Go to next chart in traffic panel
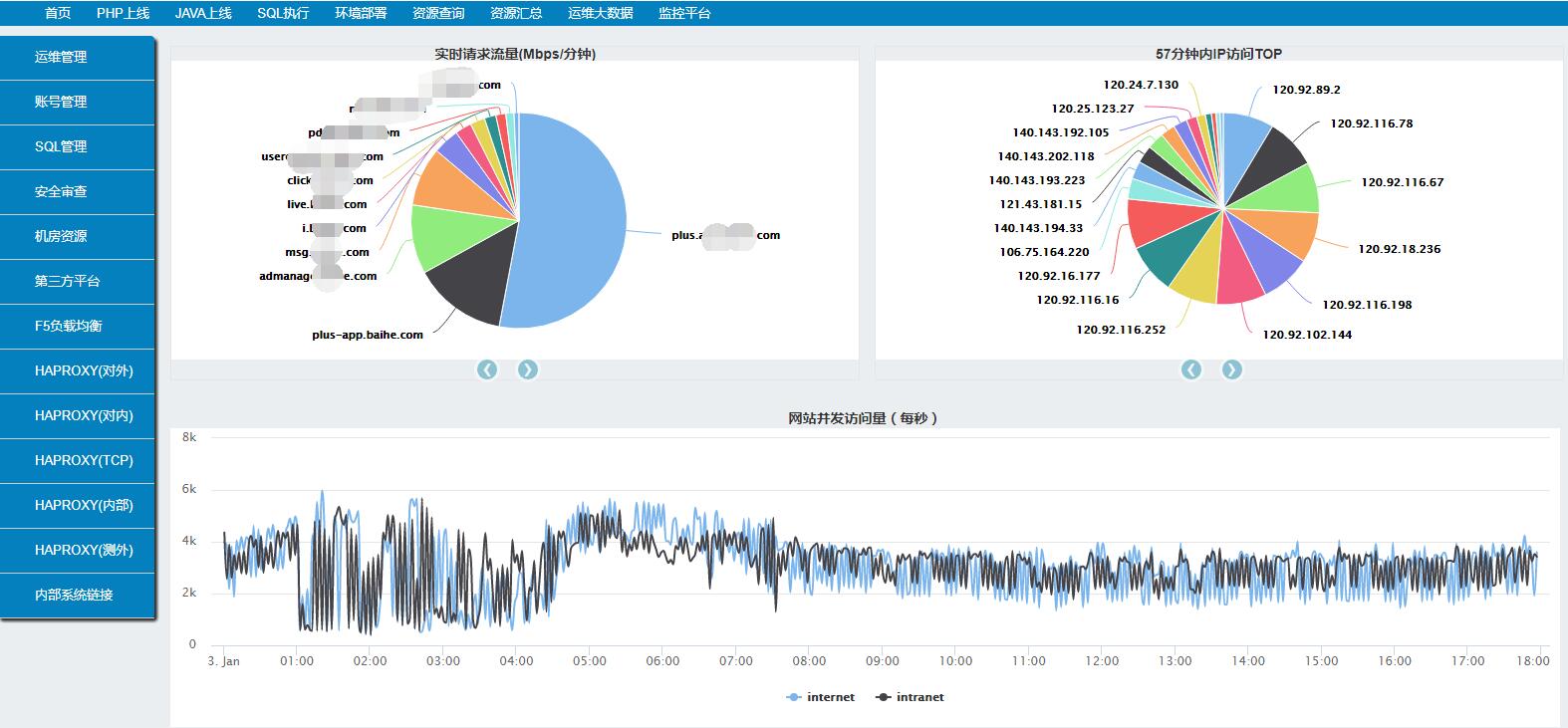The height and width of the screenshot is (728, 1568). 528,370
